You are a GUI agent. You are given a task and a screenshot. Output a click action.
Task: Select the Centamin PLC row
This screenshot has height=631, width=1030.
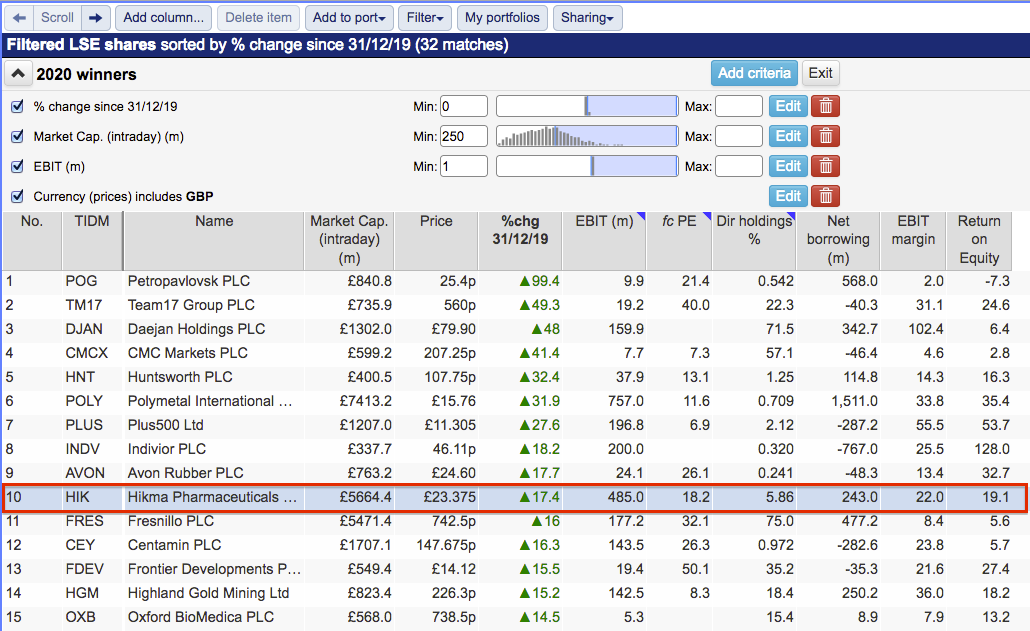point(507,545)
